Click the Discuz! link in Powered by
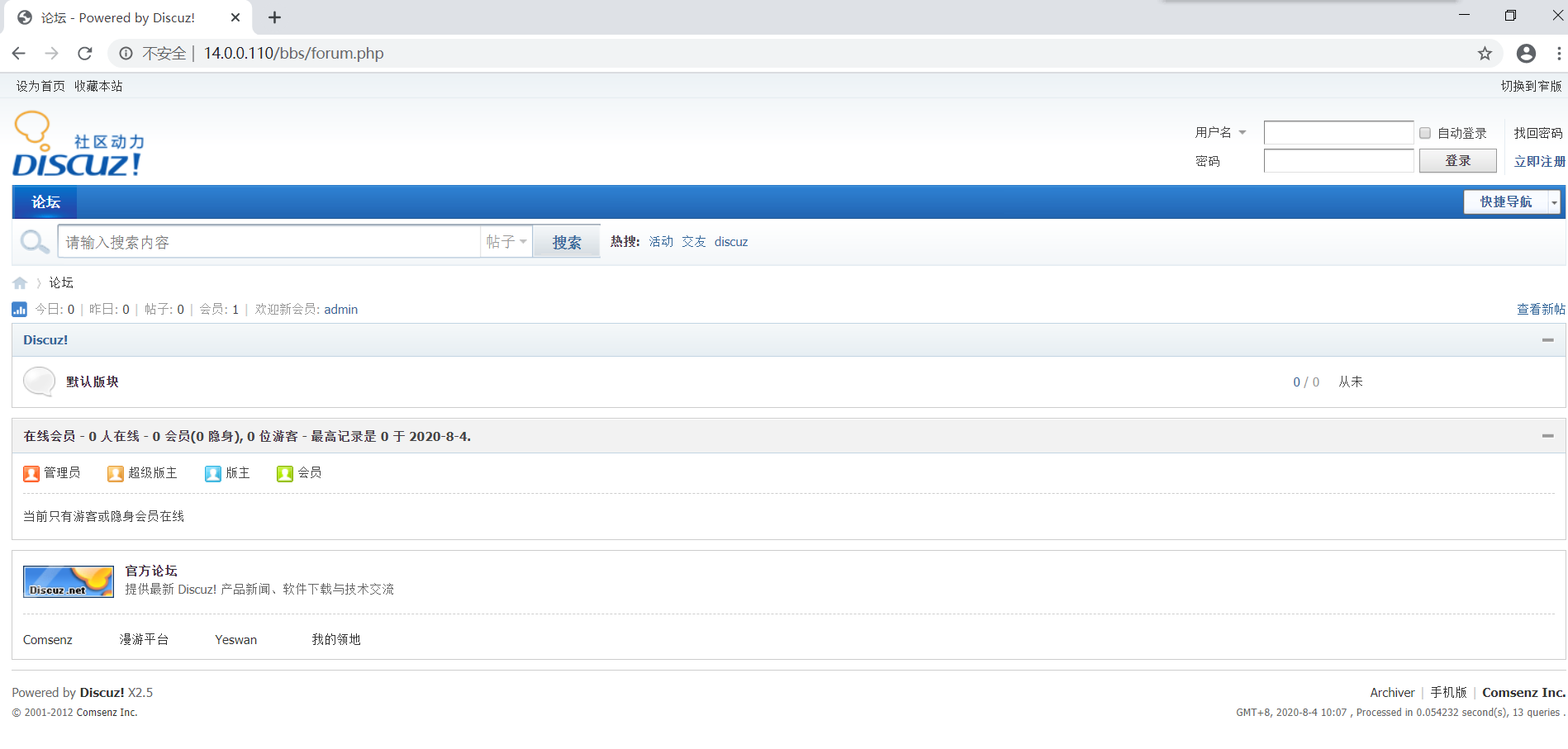Image resolution: width=1568 pixels, height=749 pixels. [102, 693]
